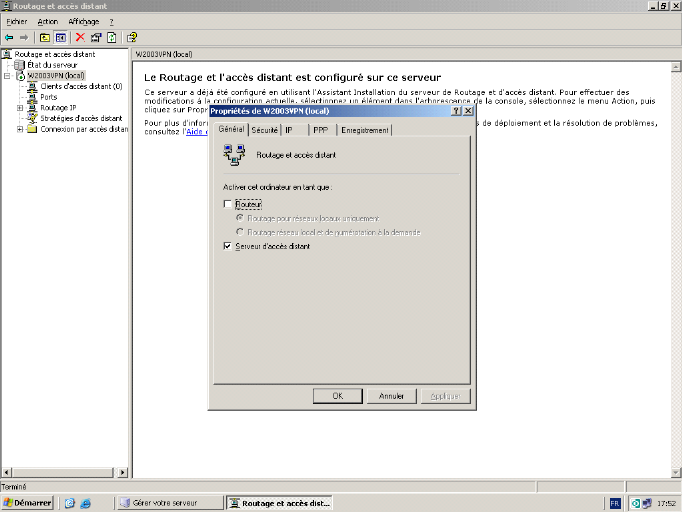Open the Show Desktop quick launch icon
Viewport: 682px width, 512px height.
[70, 503]
